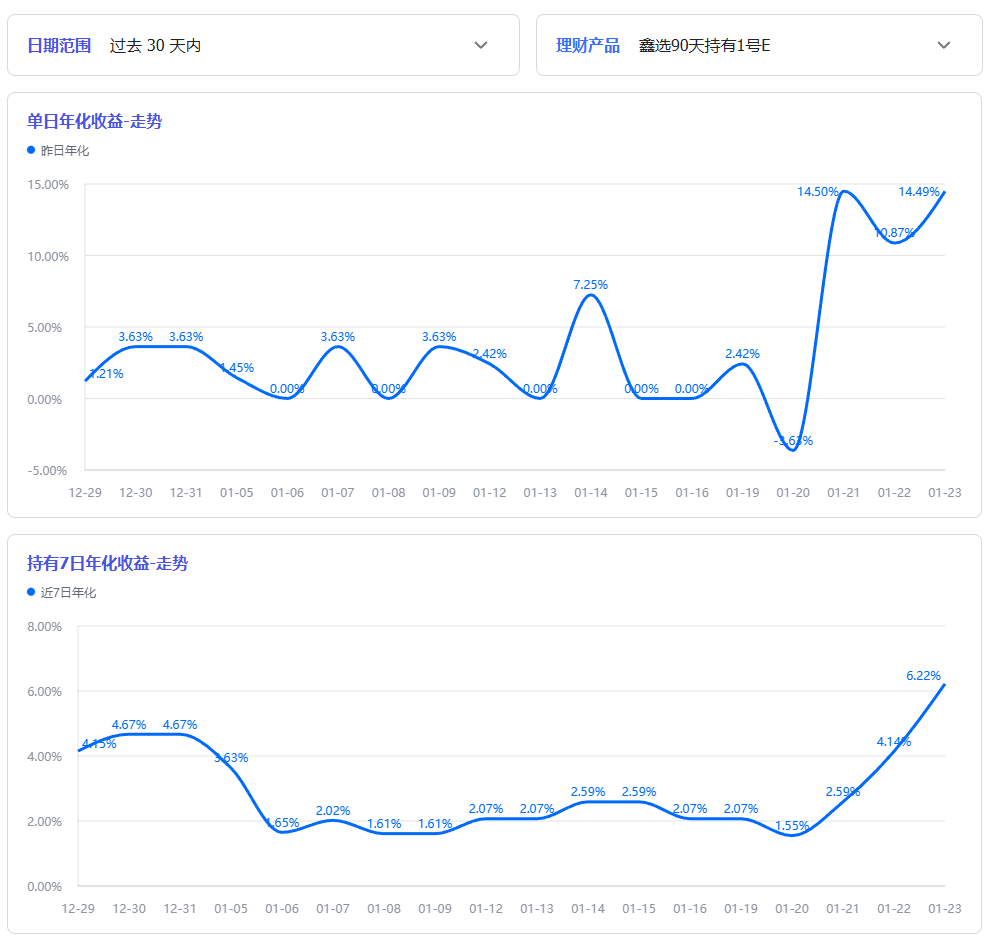
Task: Toggle the 近7日年化 legend series
Action: click(68, 593)
